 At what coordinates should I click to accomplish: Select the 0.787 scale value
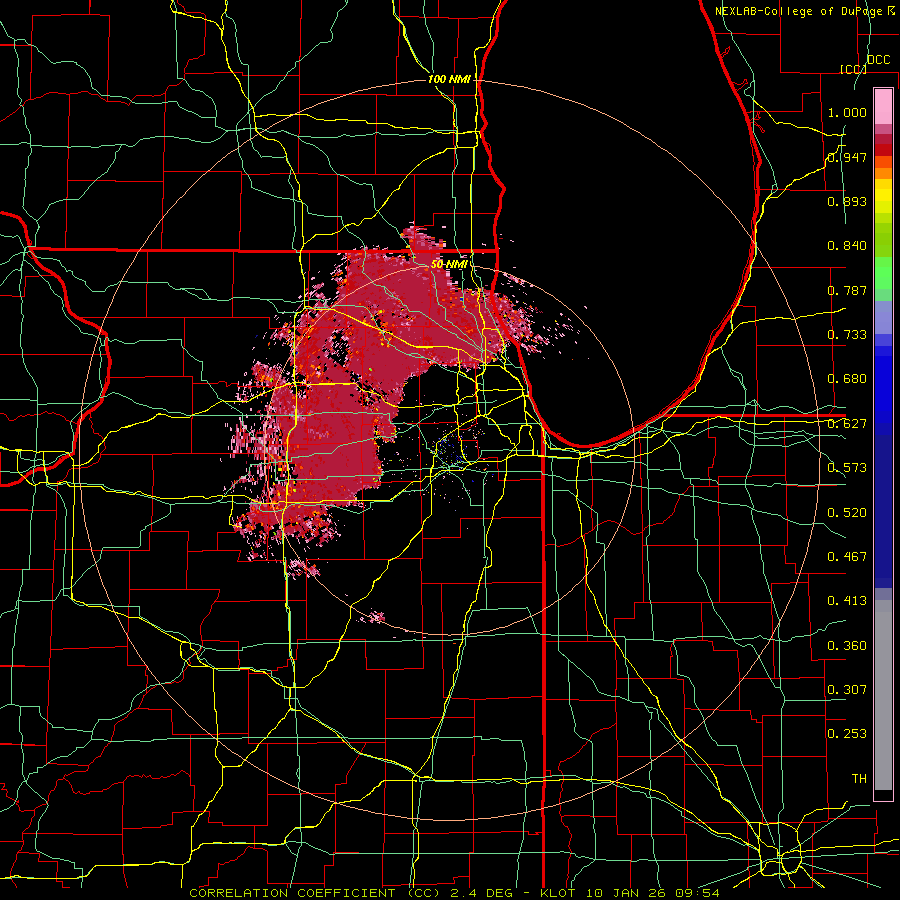847,290
